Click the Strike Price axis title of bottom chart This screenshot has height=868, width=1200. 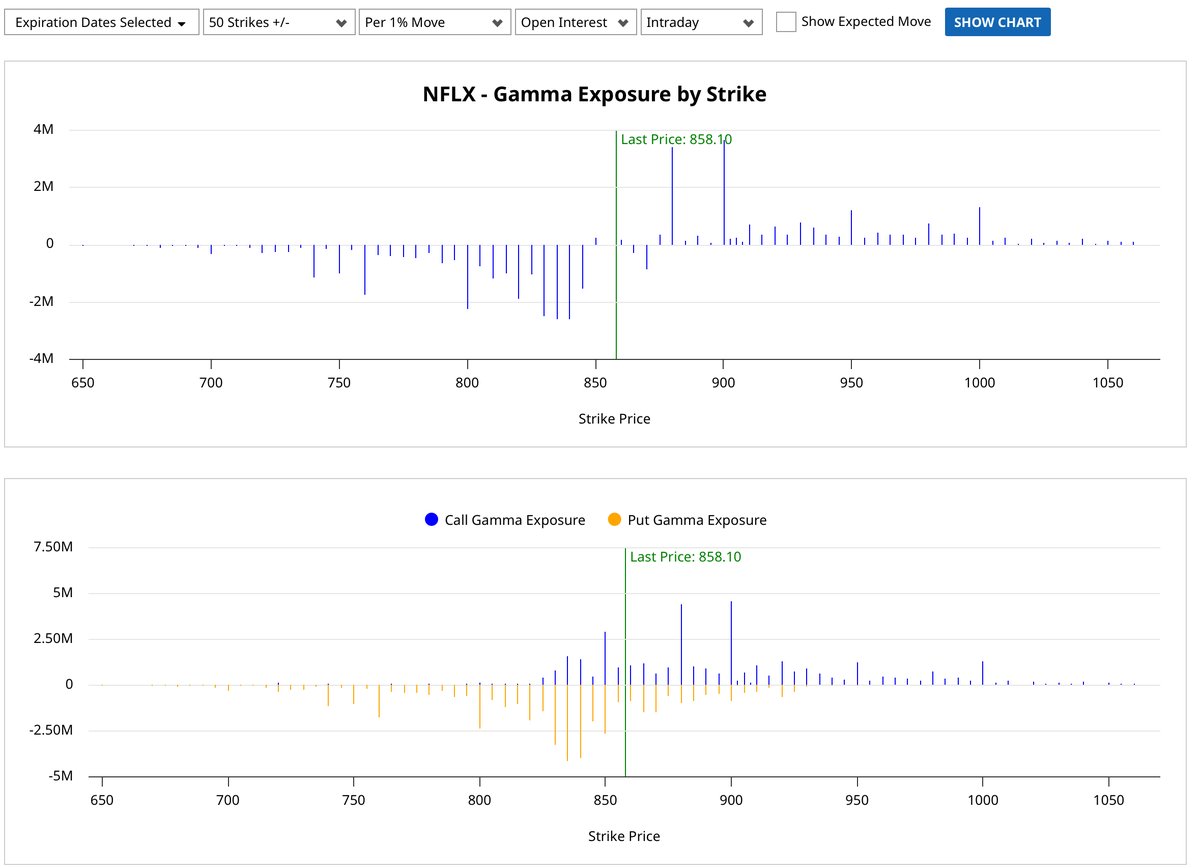[624, 836]
